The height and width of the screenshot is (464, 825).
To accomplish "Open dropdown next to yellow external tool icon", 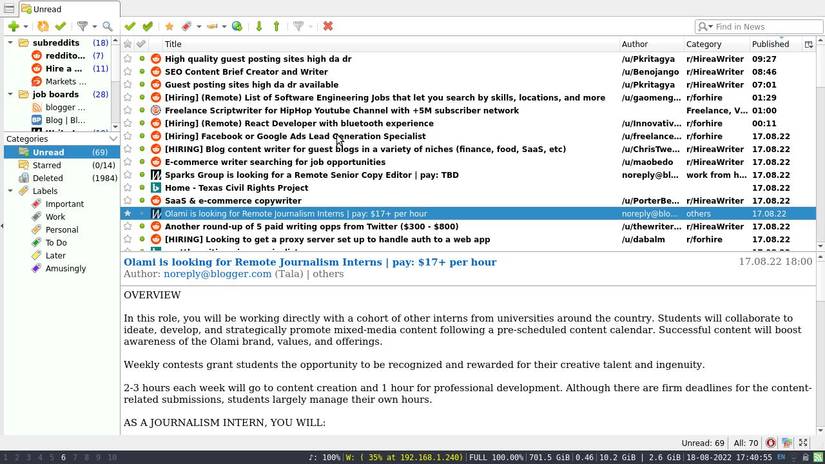I will (x=224, y=27).
